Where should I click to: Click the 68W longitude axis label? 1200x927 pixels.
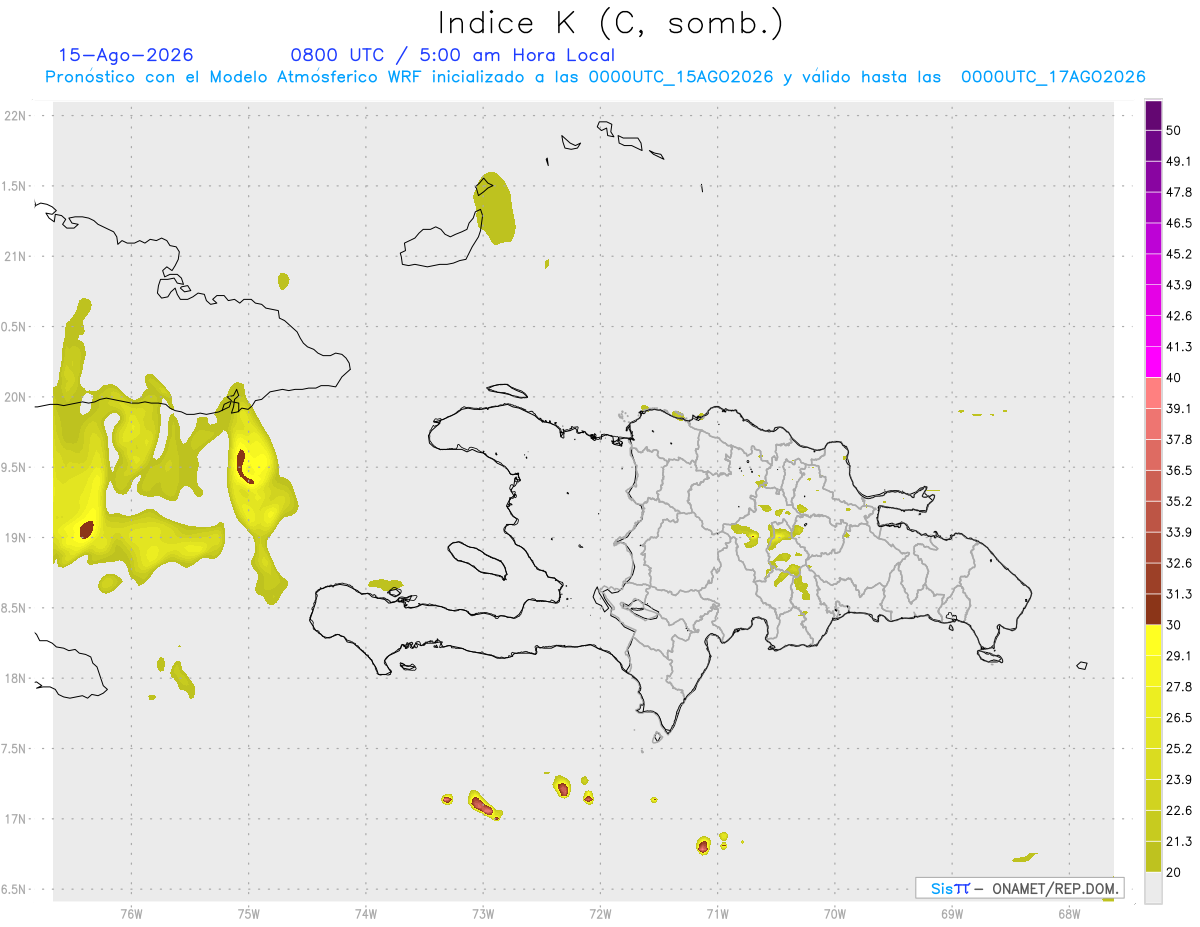1069,914
